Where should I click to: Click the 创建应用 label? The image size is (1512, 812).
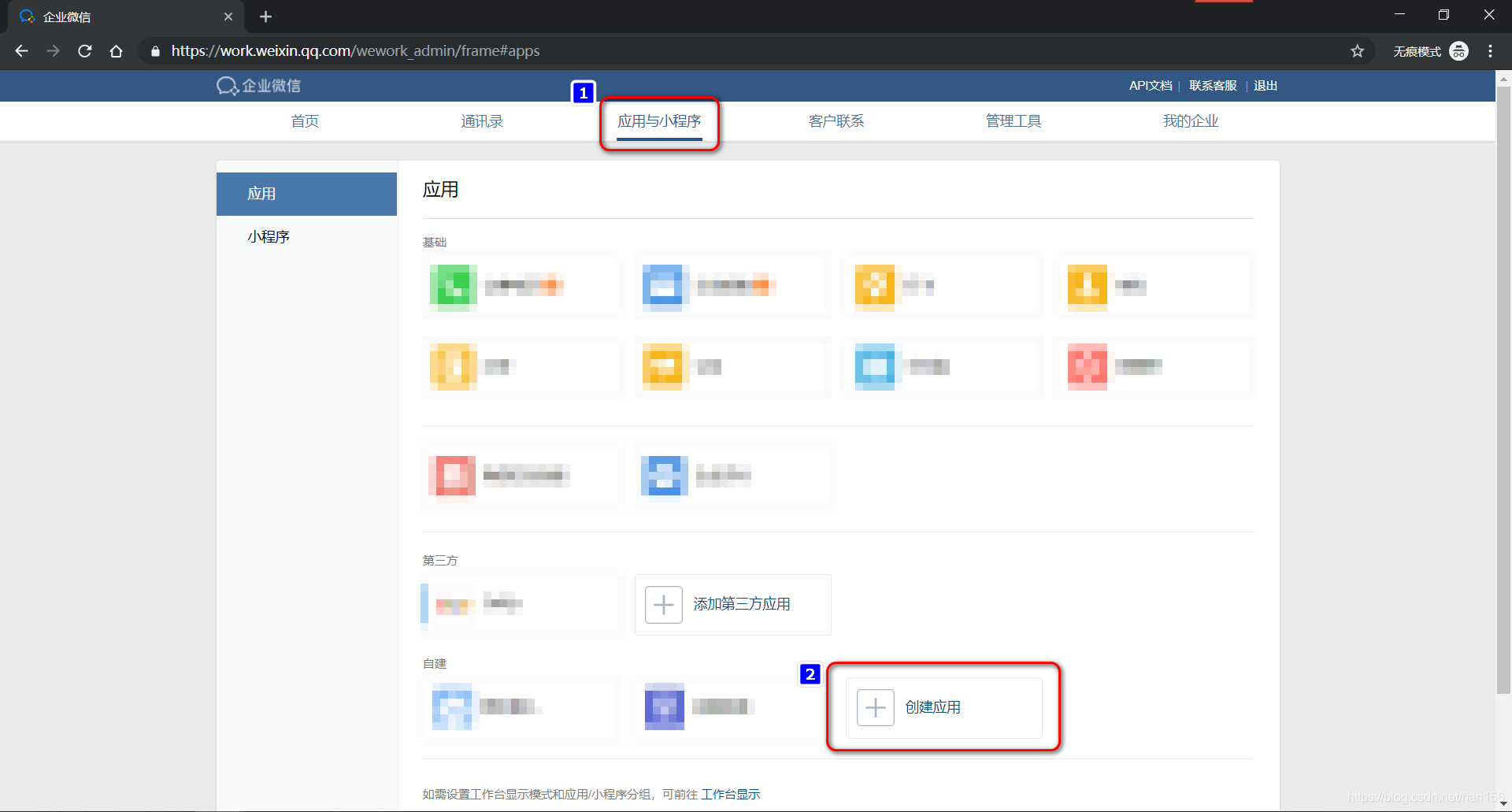coord(933,707)
